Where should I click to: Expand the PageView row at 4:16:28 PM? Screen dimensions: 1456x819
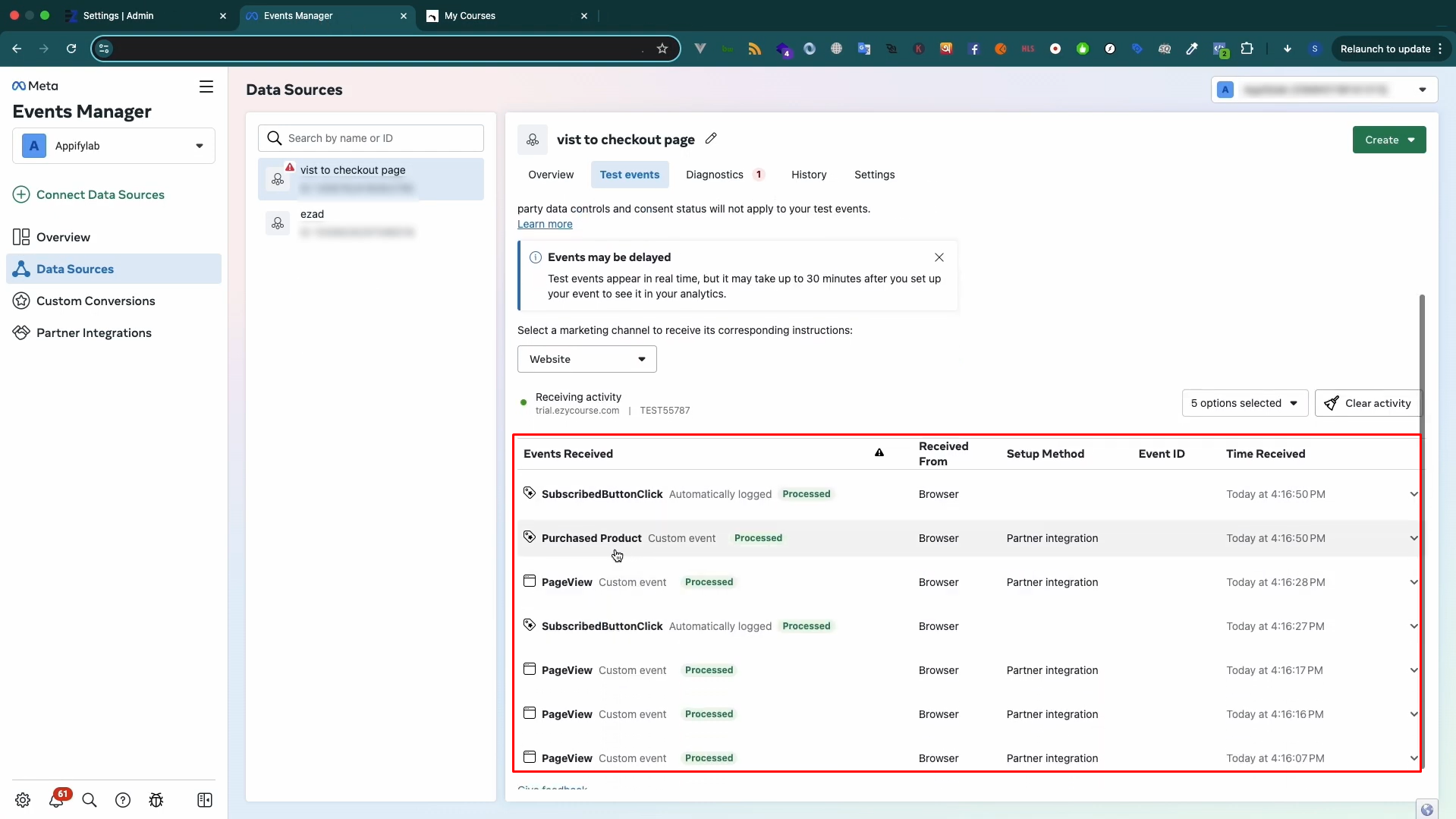coord(1414,582)
